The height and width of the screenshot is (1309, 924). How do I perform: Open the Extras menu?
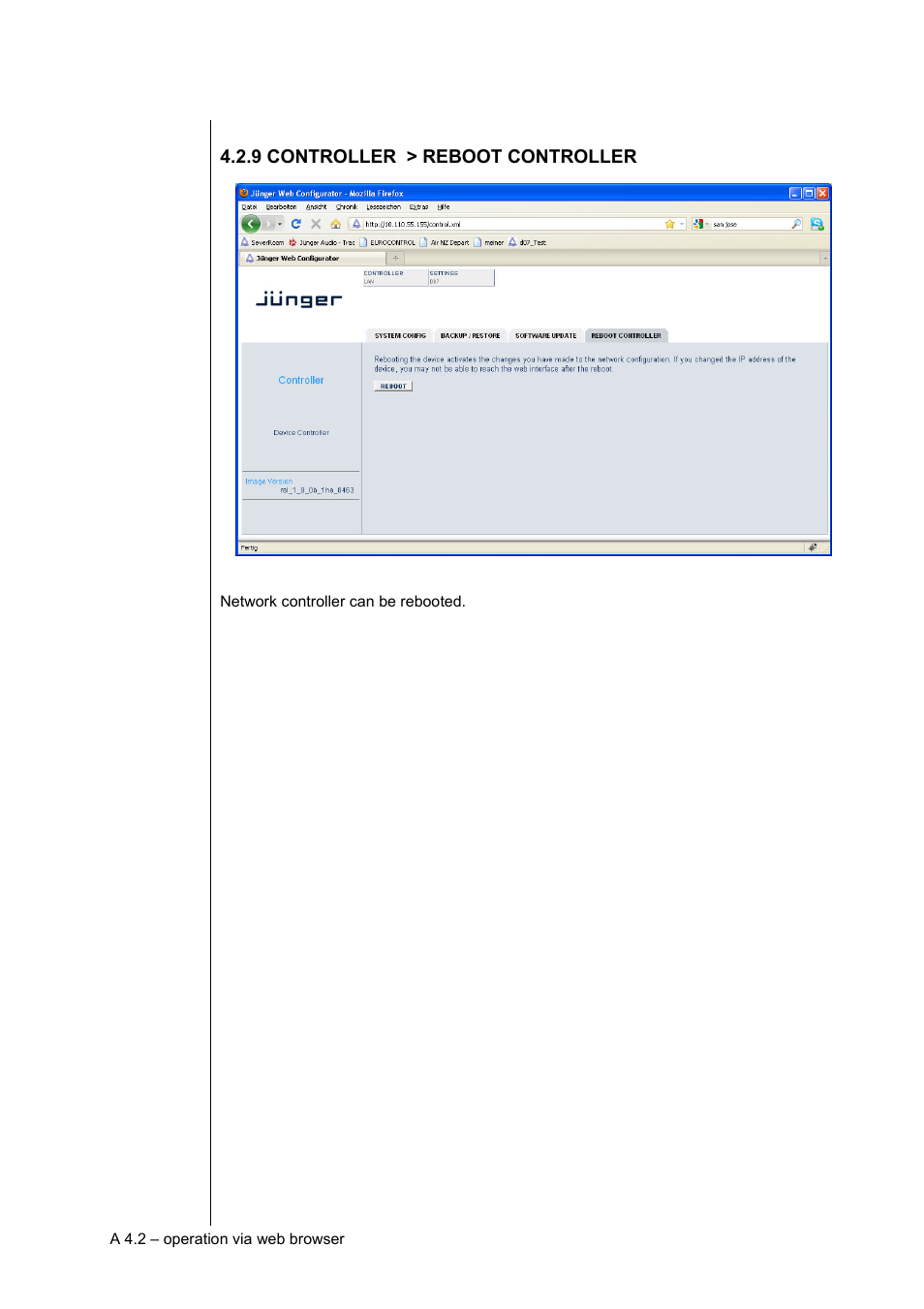418,206
